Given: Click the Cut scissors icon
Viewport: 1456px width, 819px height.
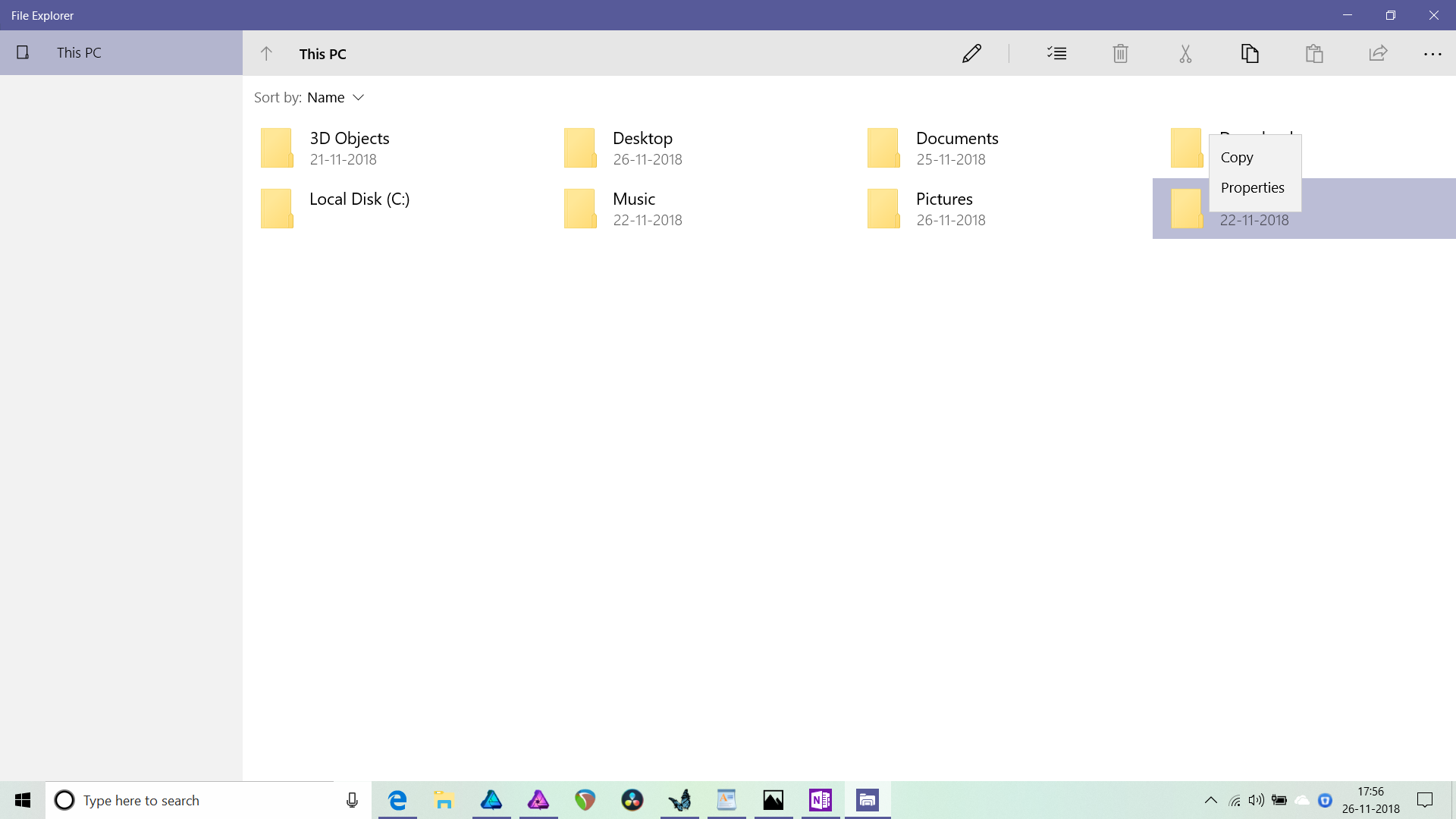Looking at the screenshot, I should 1185,53.
